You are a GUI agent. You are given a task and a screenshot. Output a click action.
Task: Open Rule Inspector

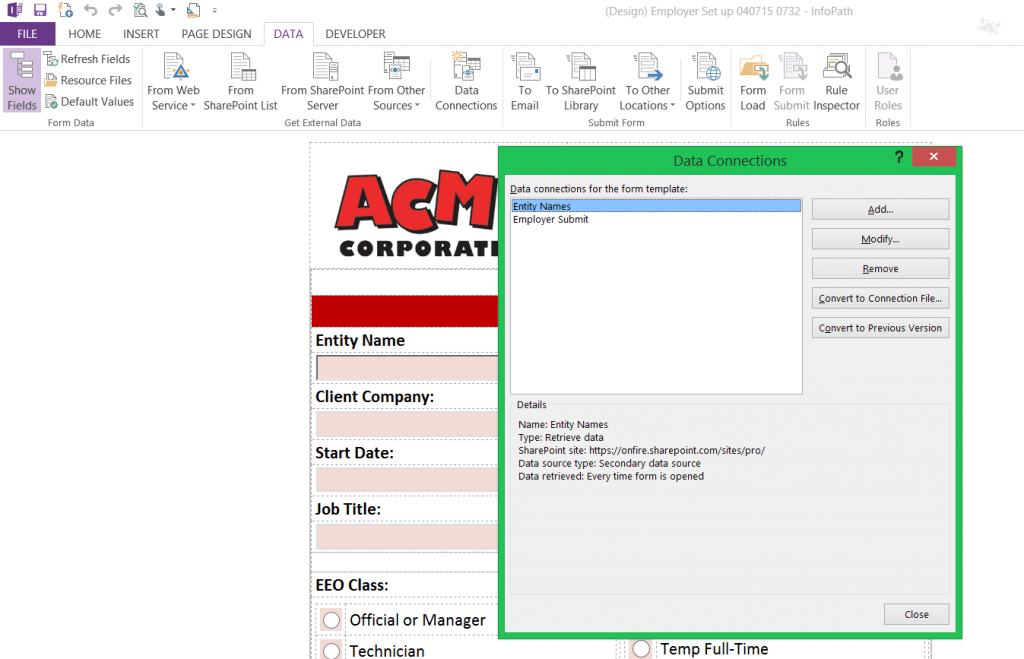837,82
